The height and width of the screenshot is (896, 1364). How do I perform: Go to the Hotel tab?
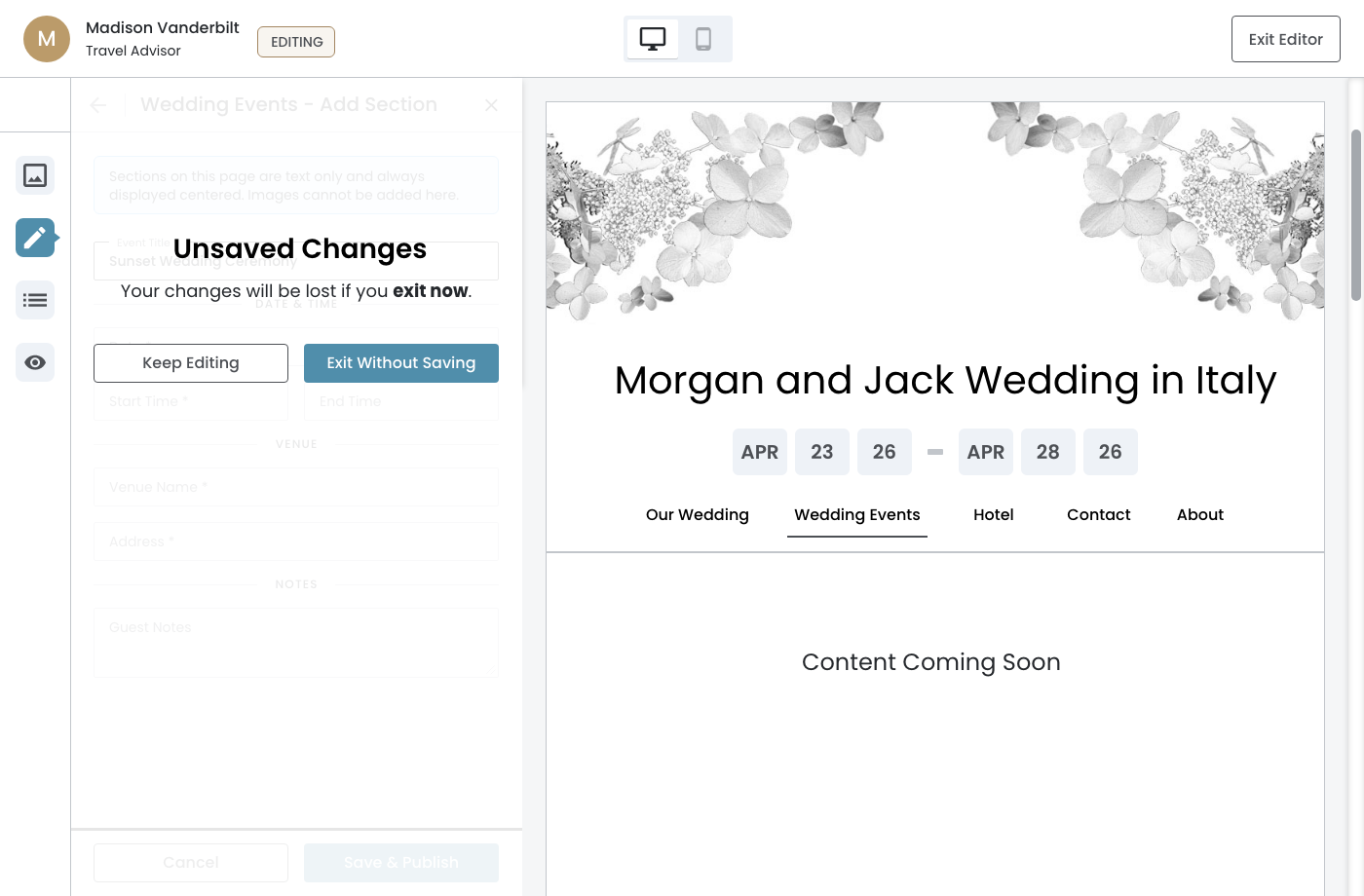point(993,515)
